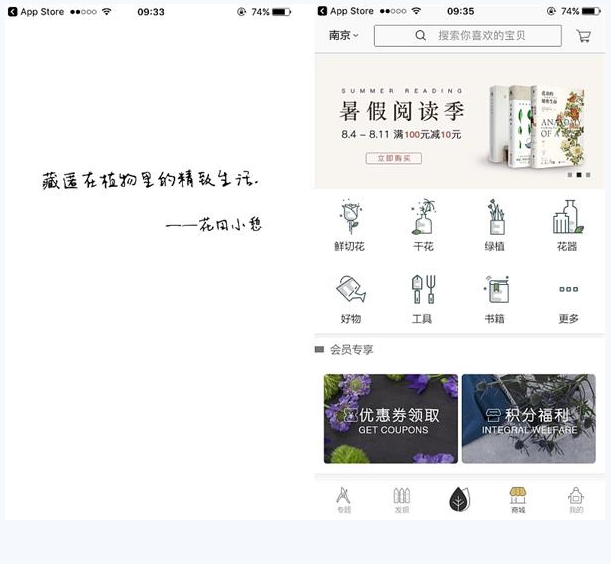
Task: Open the 干花 dried flowers category
Action: pos(423,223)
